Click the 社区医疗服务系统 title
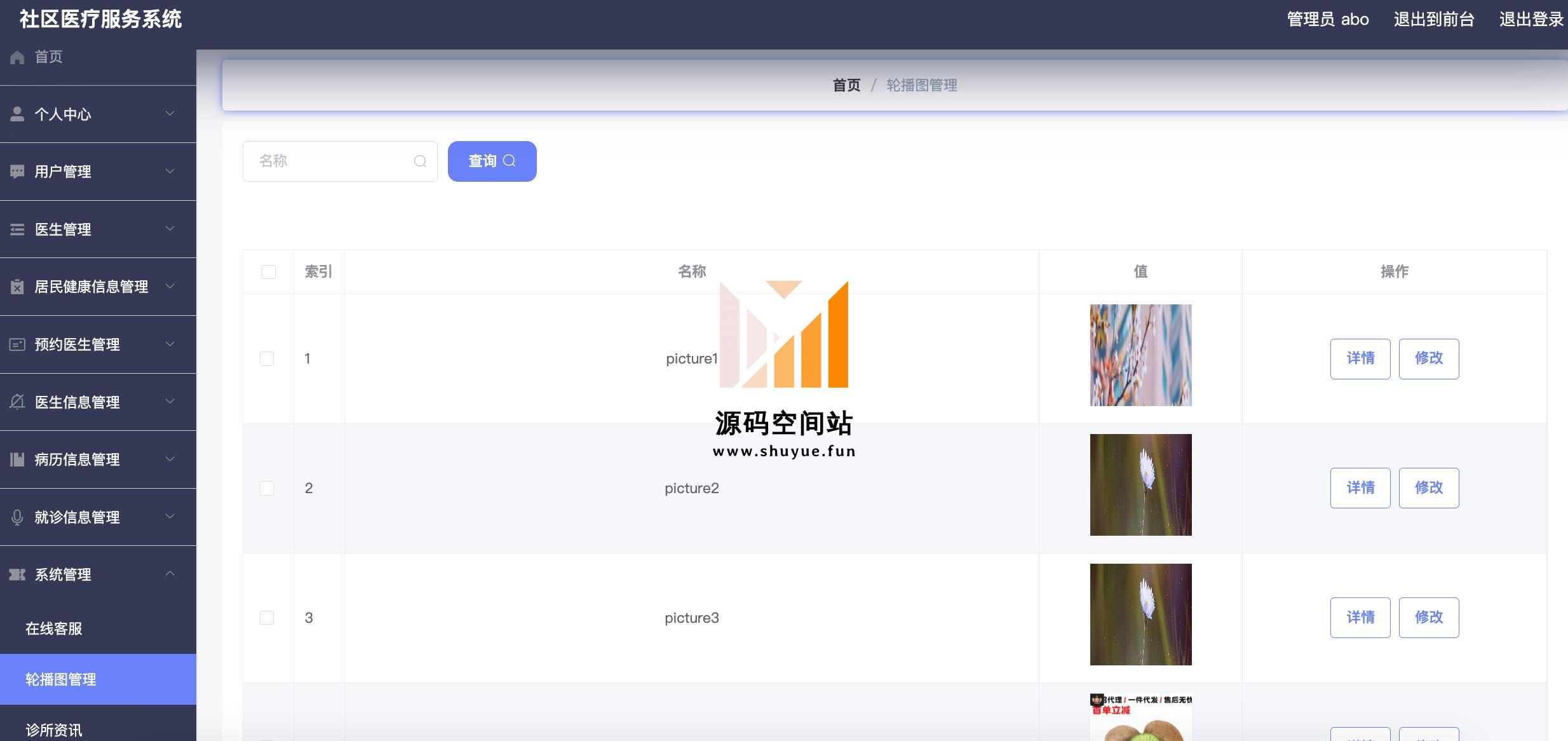Viewport: 1568px width, 741px height. [x=101, y=19]
